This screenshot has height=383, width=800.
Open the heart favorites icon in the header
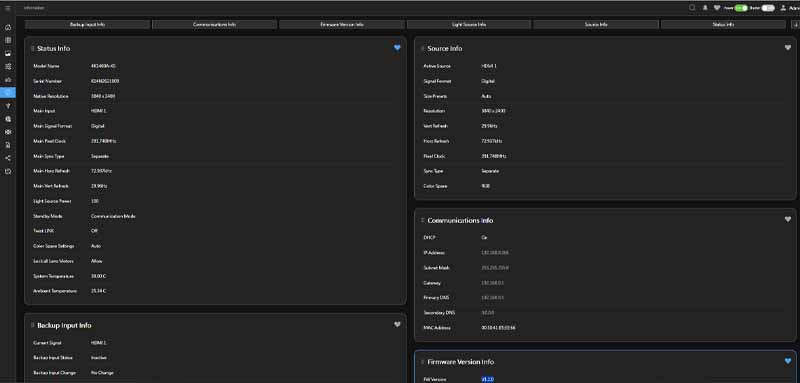pos(717,8)
